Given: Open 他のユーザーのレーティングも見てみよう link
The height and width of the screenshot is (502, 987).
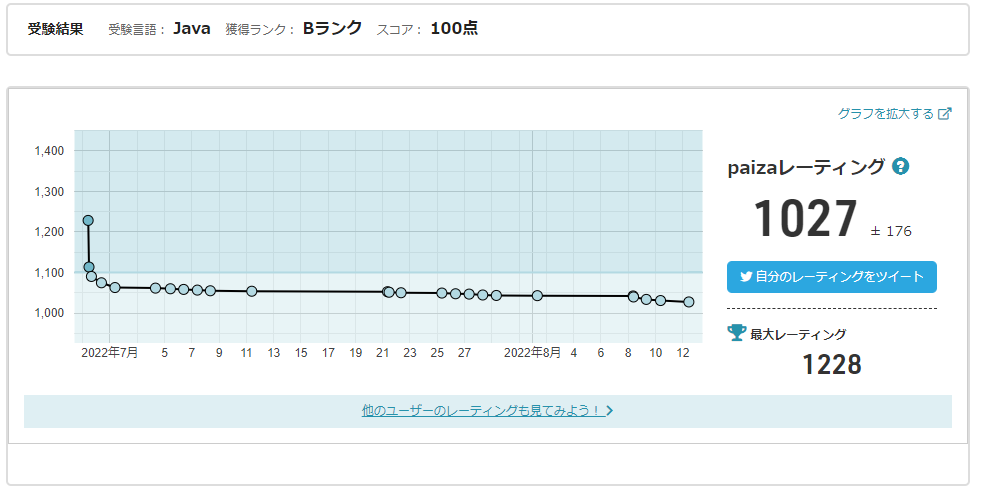Looking at the screenshot, I should 481,410.
